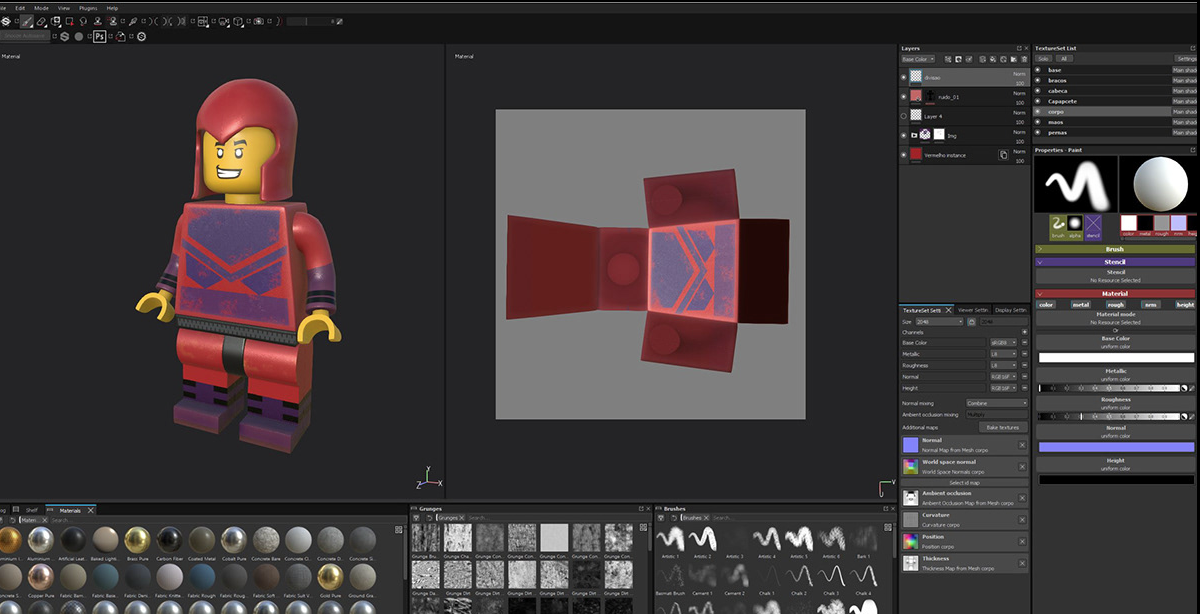Switch to the Viewer Settings tab

973,310
